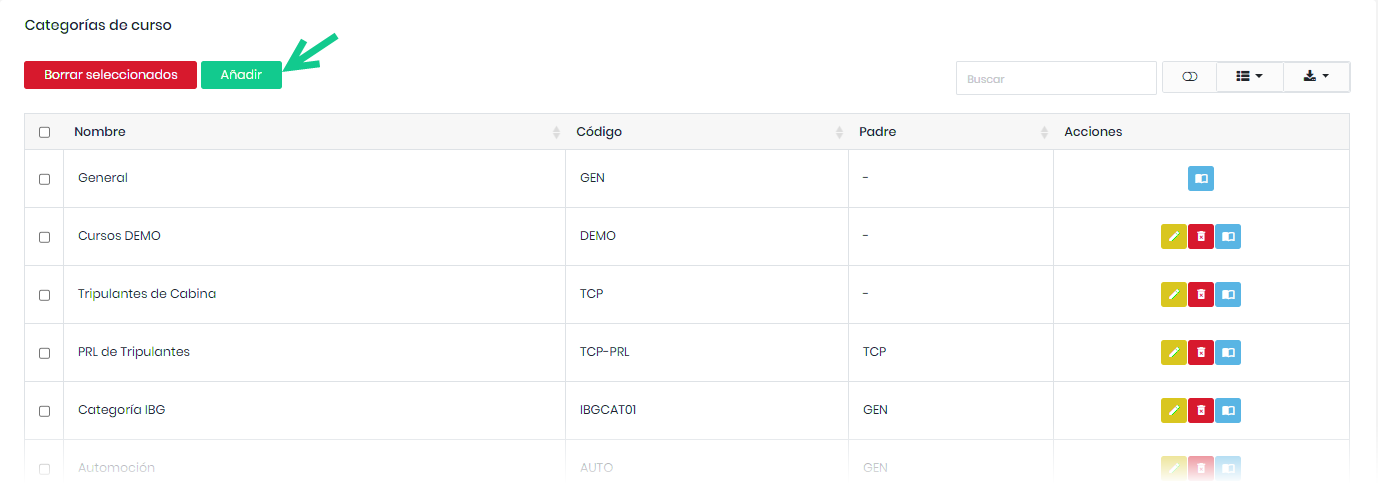The height and width of the screenshot is (484, 1378).
Task: Expand the export download dropdown
Action: pos(1316,77)
